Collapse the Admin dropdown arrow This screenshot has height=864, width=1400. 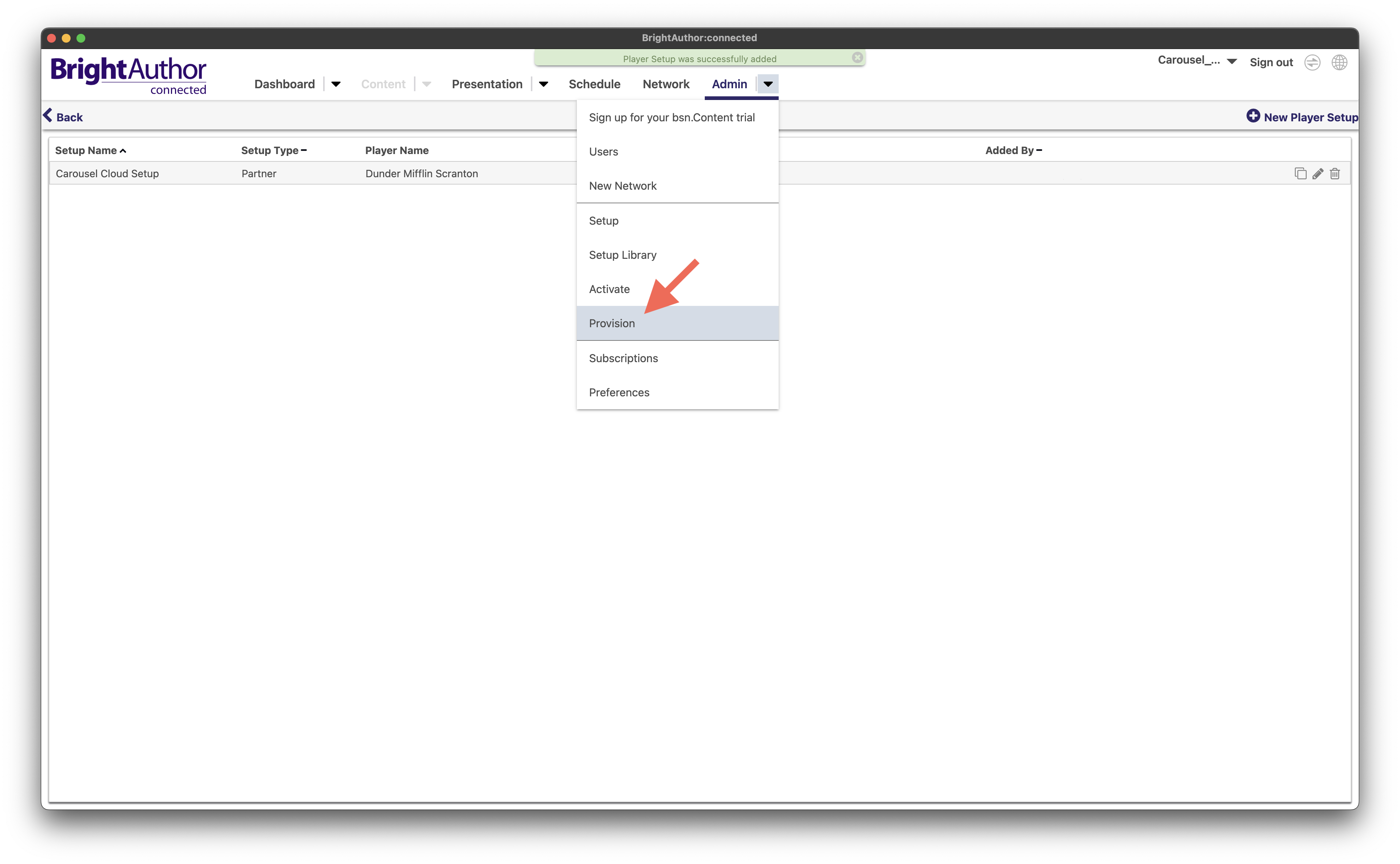pos(768,85)
